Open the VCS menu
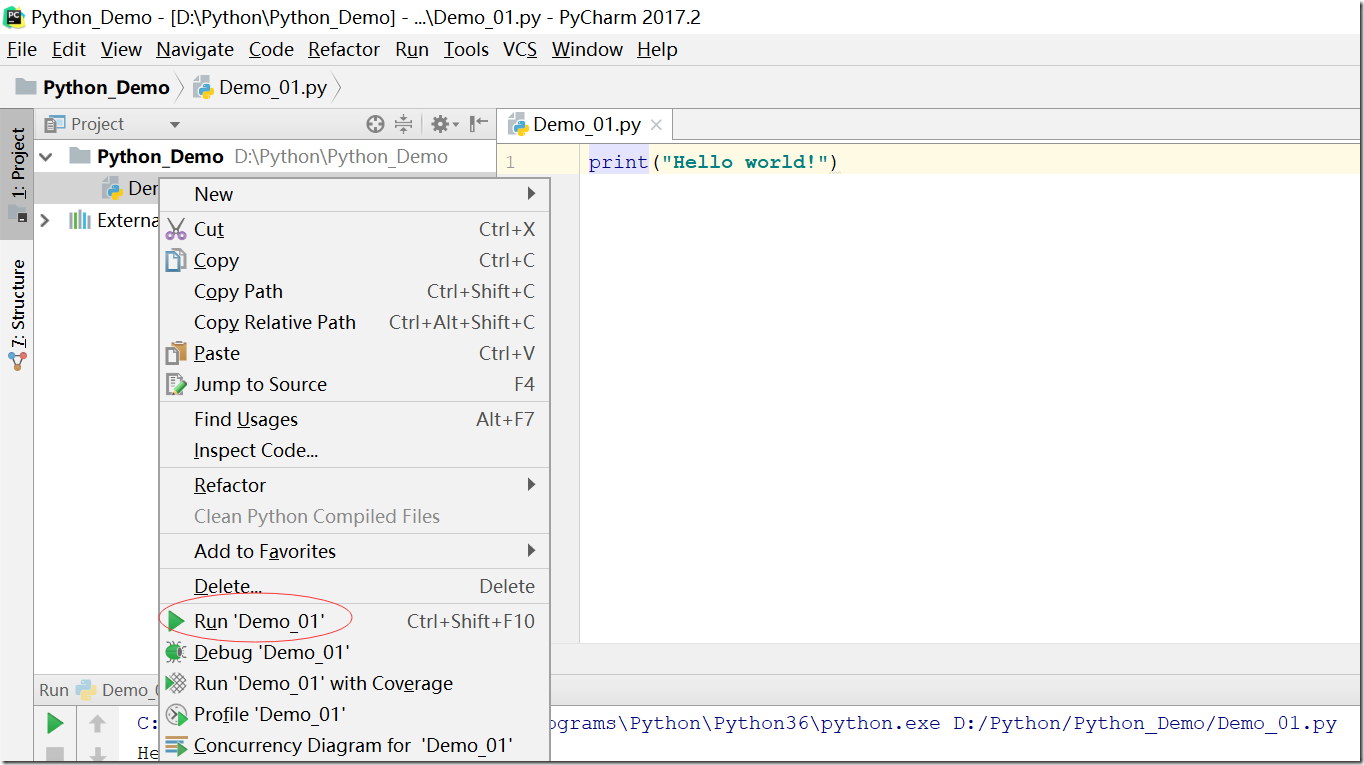The height and width of the screenshot is (765, 1364). coord(520,49)
